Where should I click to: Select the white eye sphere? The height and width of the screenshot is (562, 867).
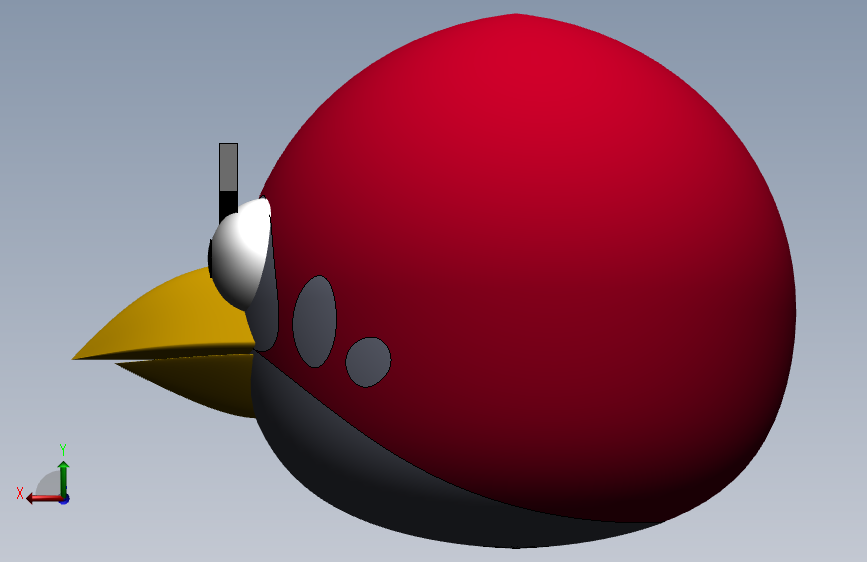[x=241, y=254]
